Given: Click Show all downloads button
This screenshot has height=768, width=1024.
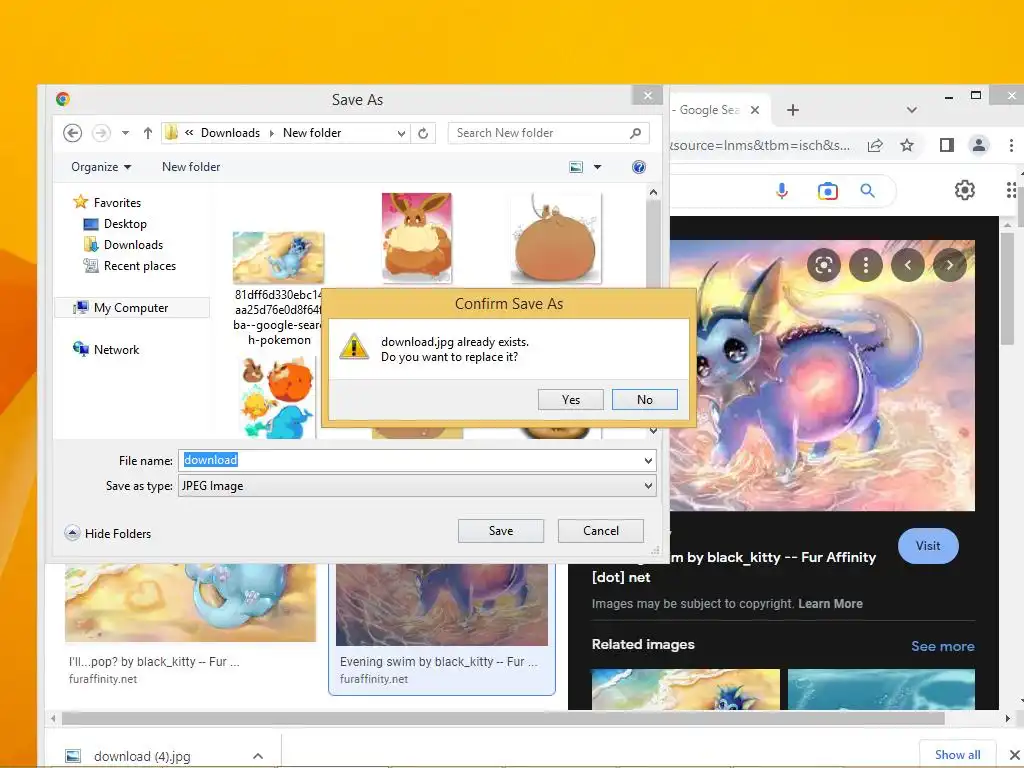Looking at the screenshot, I should click(957, 755).
